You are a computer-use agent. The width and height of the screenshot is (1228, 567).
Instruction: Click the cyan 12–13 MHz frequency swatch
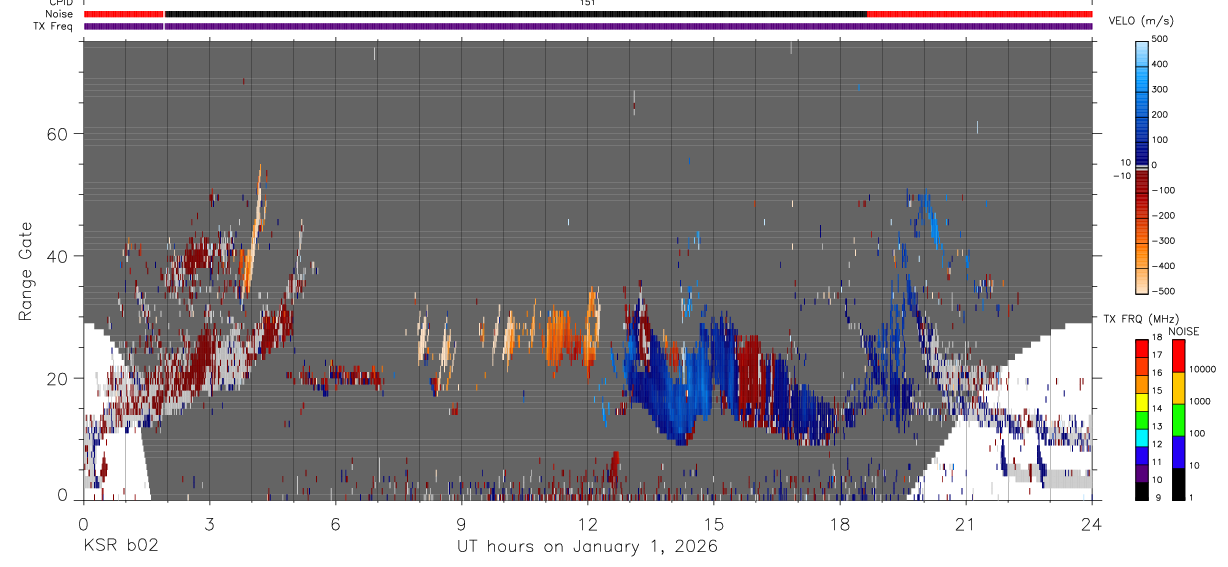coord(1142,437)
